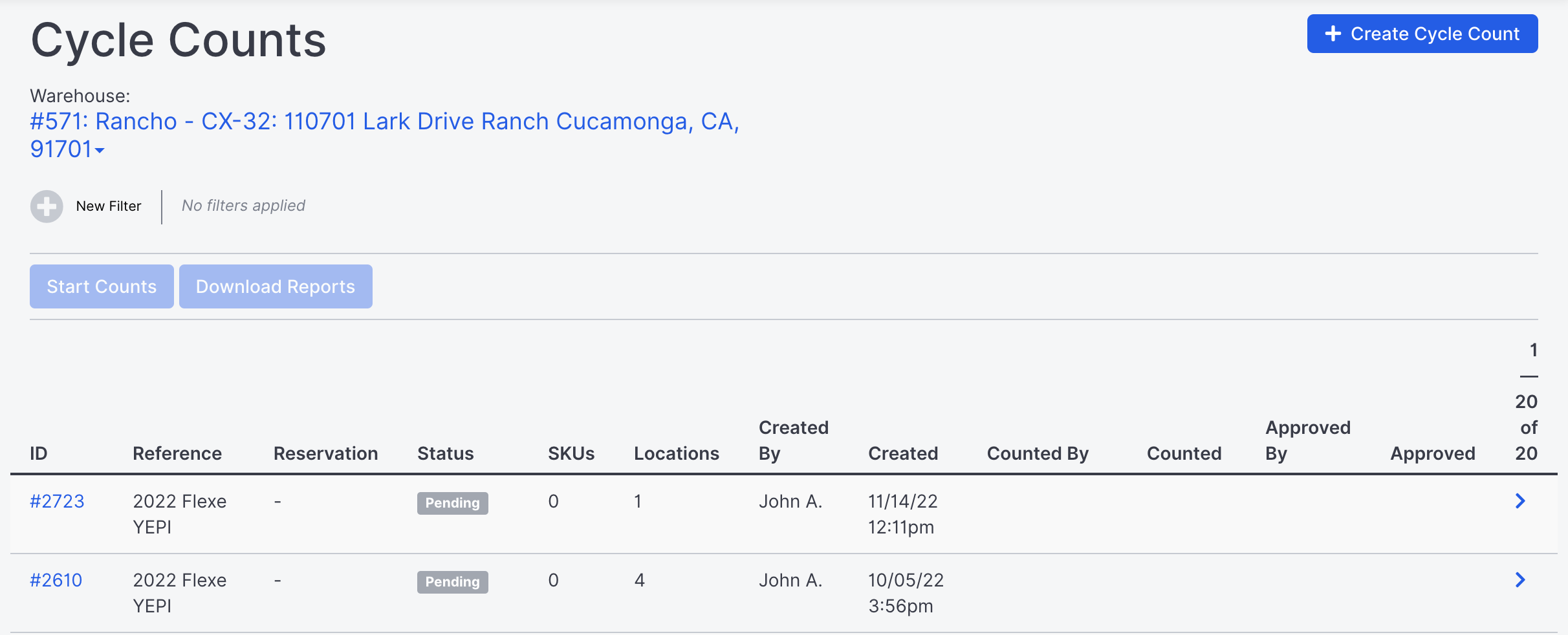Sort by the Counted By column header

1038,453
